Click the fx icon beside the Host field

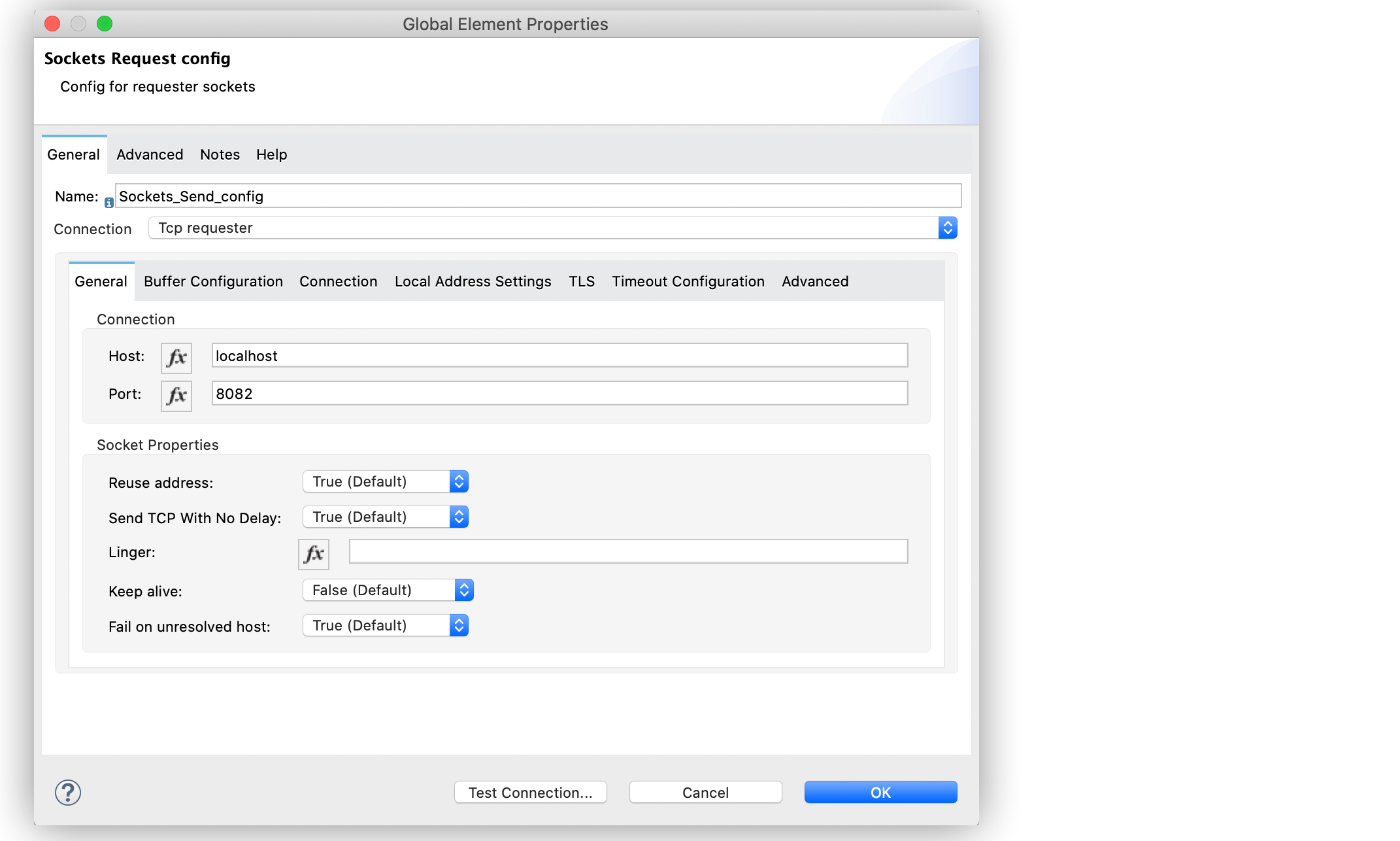[176, 357]
